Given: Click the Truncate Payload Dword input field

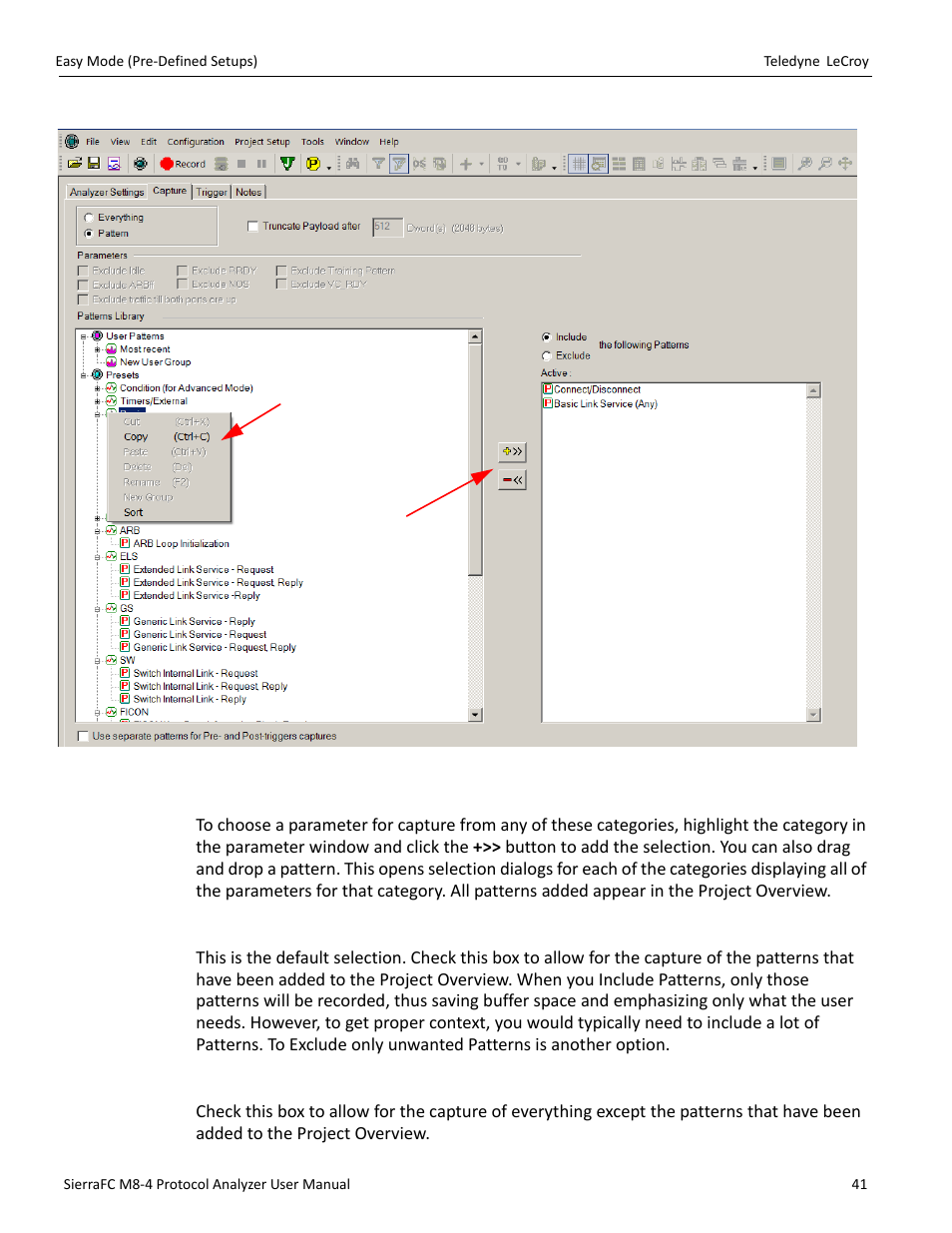Looking at the screenshot, I should [x=387, y=227].
